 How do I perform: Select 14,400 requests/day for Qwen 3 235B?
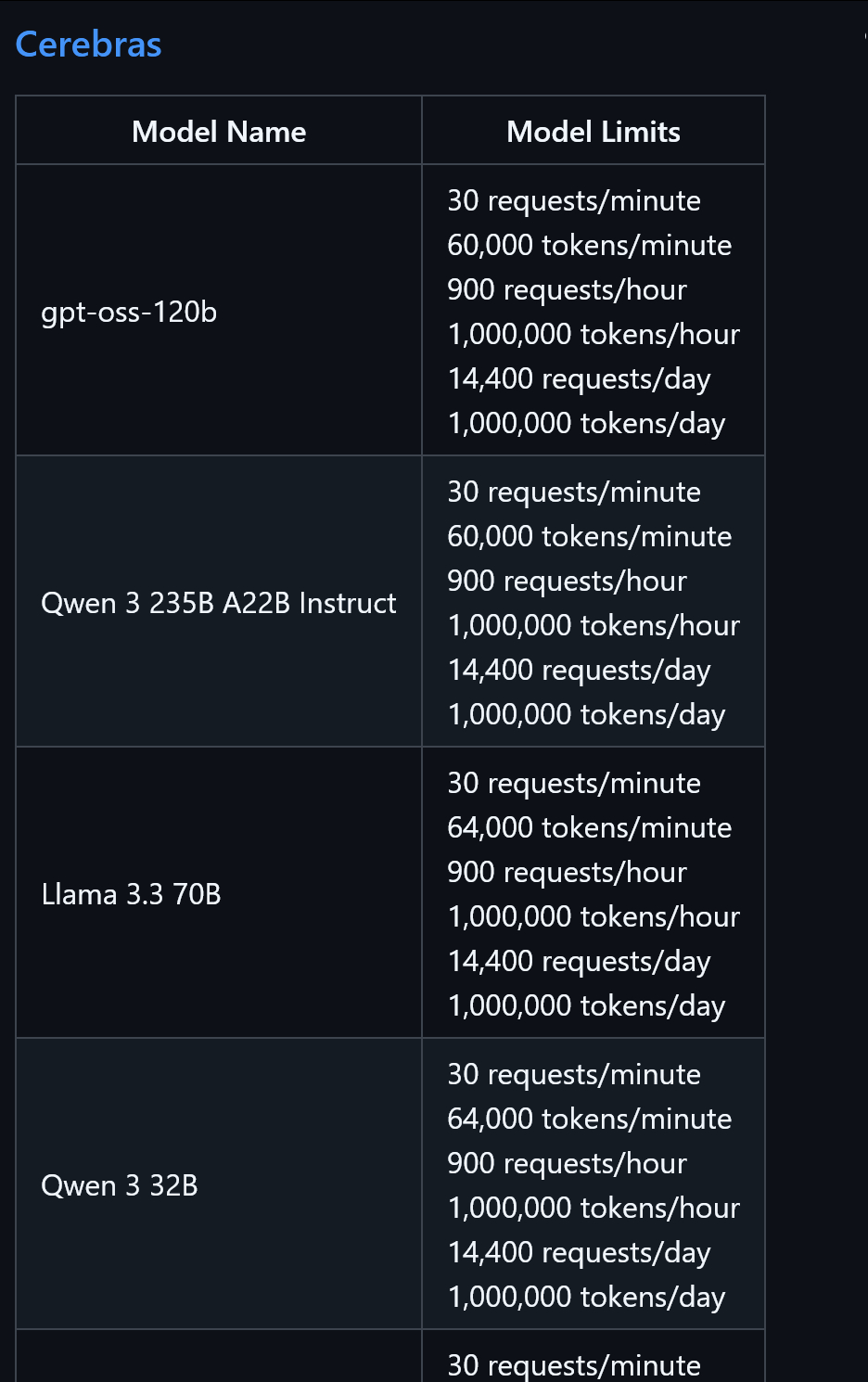click(x=579, y=670)
